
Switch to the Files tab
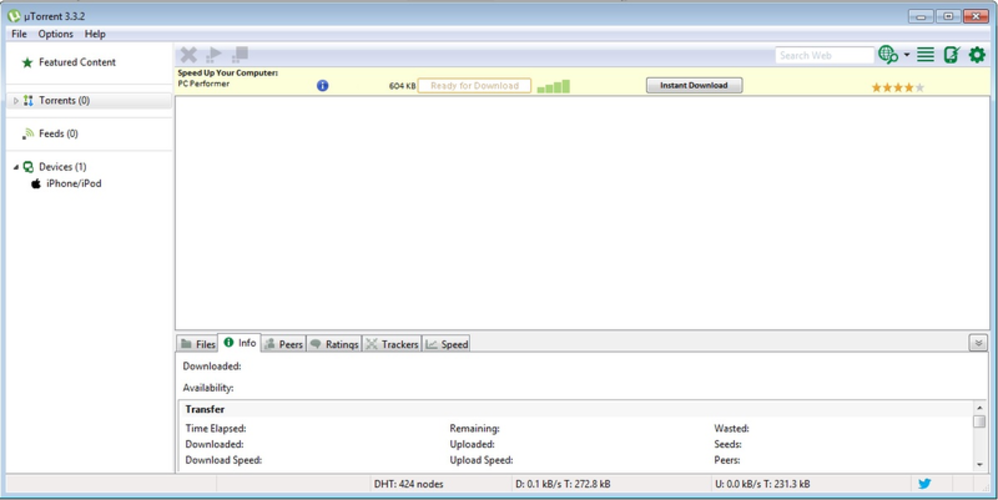coord(197,344)
